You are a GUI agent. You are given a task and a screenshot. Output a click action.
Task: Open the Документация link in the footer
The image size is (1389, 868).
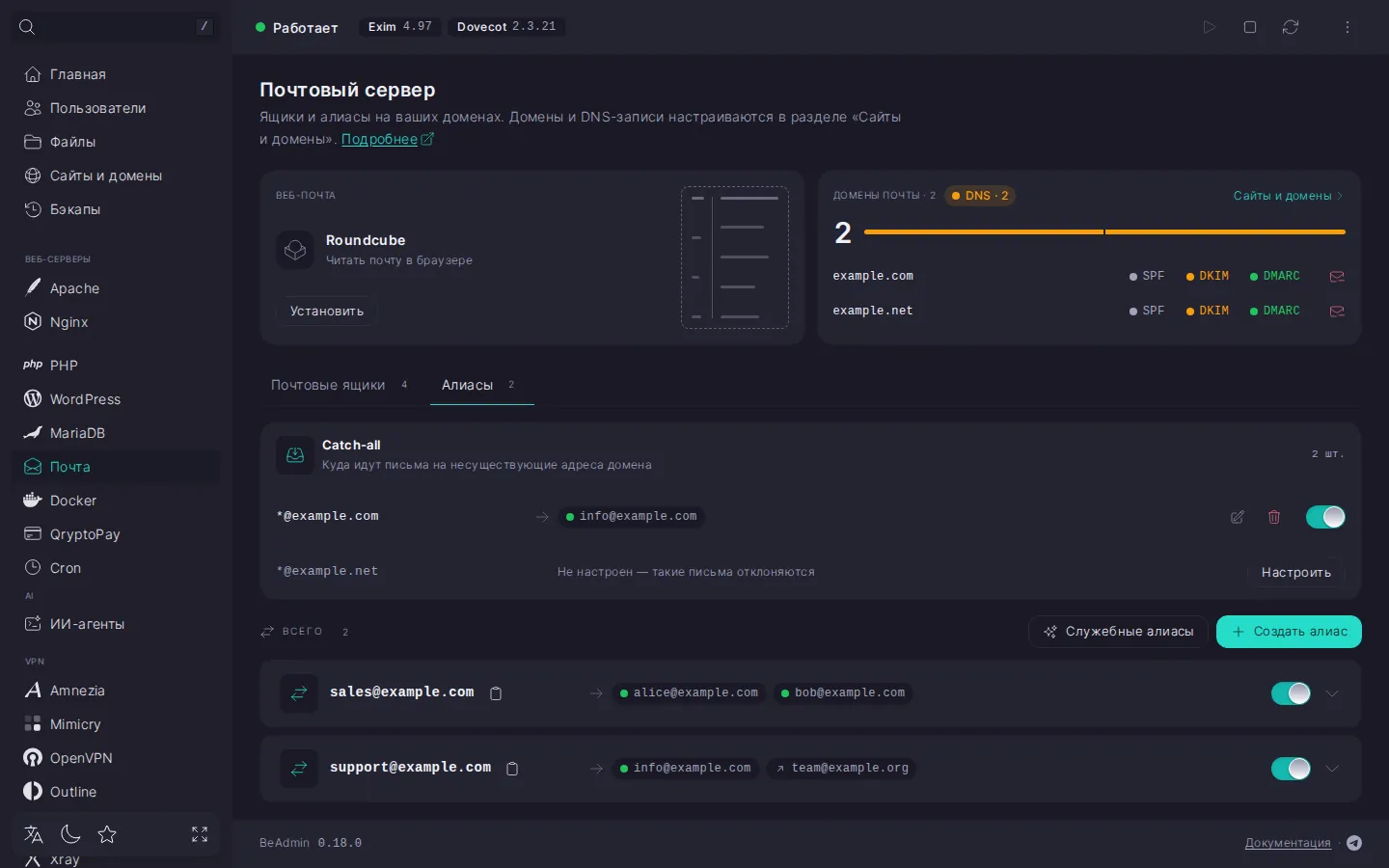pyautogui.click(x=1288, y=843)
